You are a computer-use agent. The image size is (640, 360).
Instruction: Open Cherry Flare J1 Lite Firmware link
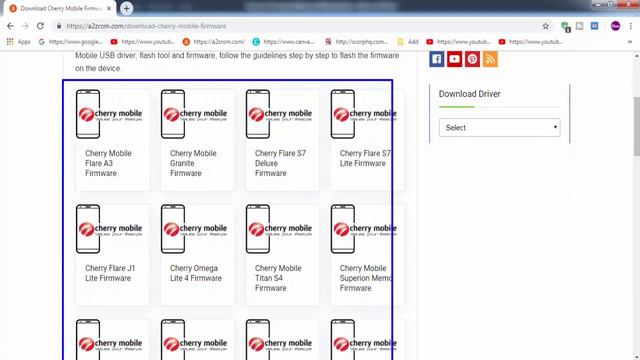(110, 273)
